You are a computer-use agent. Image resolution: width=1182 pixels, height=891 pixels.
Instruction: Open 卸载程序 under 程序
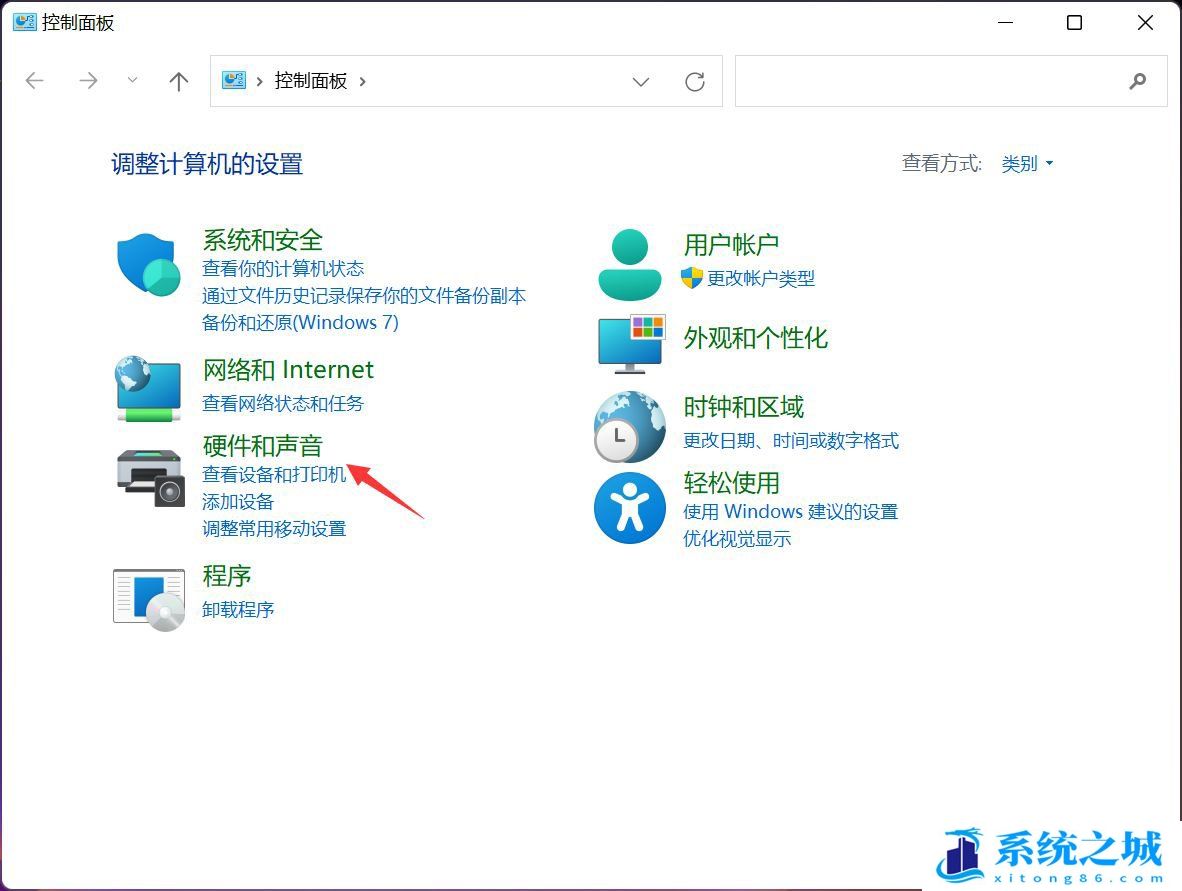pyautogui.click(x=238, y=609)
